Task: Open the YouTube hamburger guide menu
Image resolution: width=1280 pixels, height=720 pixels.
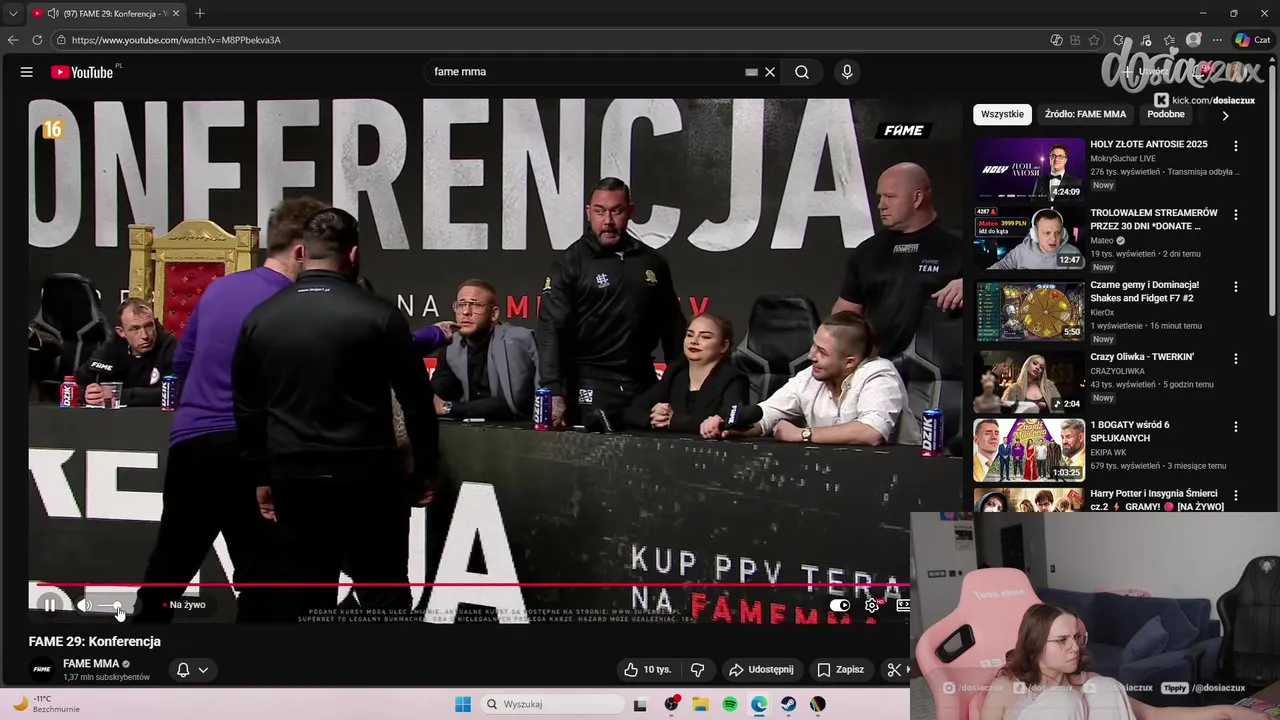Action: (27, 72)
